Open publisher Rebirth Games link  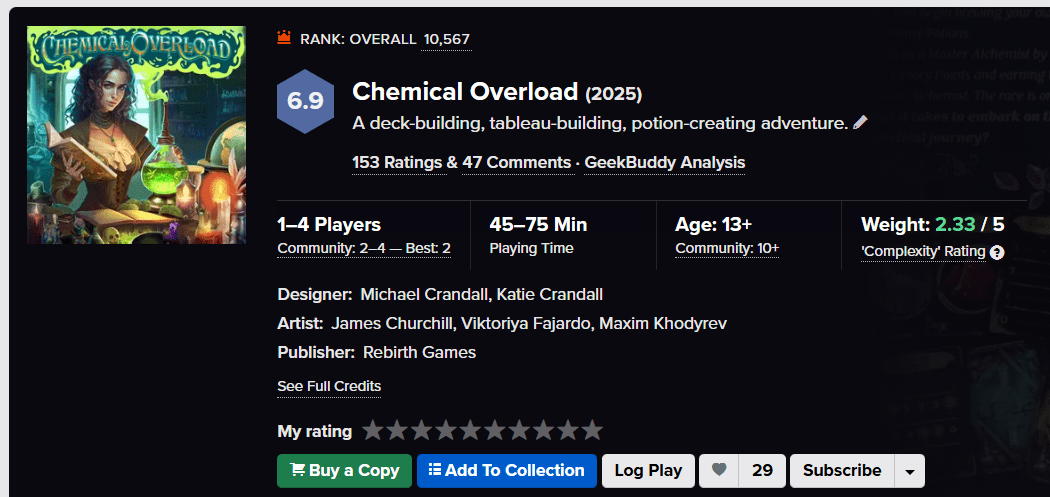point(419,352)
